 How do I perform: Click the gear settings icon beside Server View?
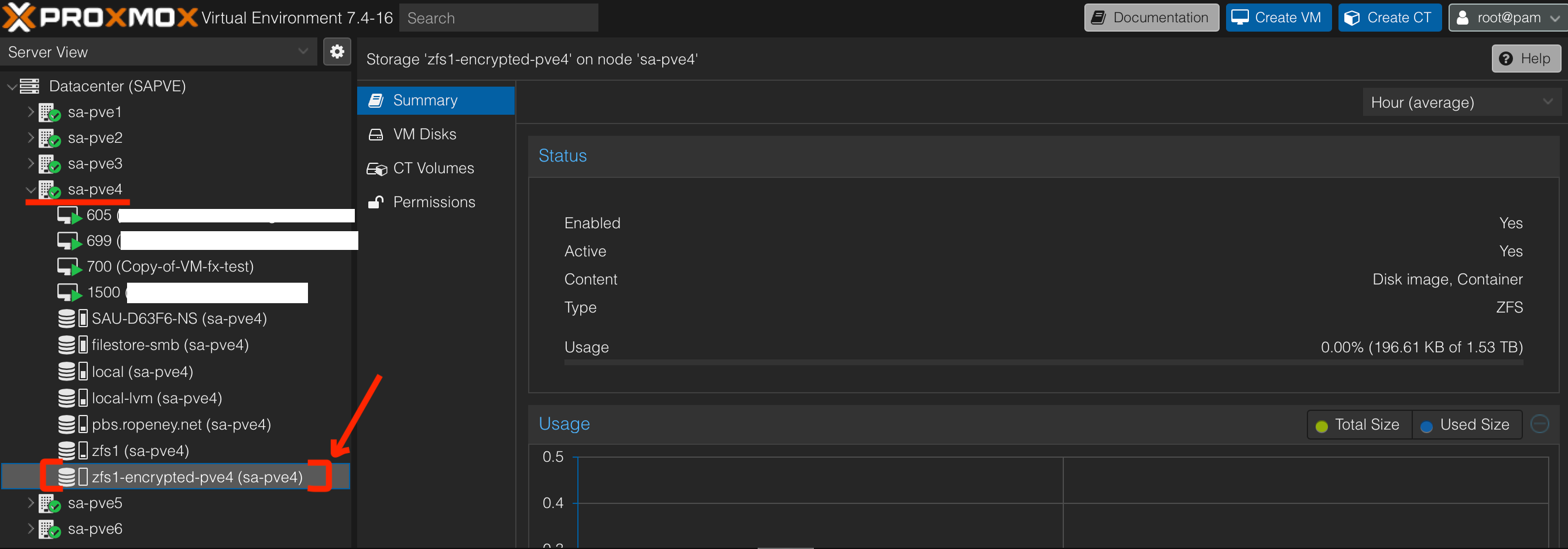[x=337, y=52]
